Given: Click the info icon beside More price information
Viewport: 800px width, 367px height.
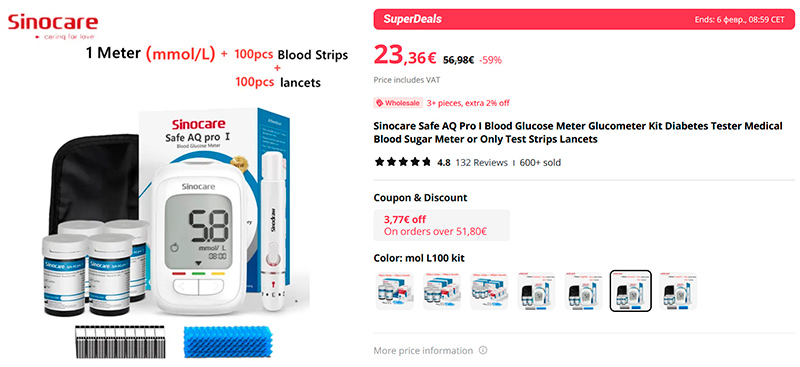Looking at the screenshot, I should [x=483, y=351].
